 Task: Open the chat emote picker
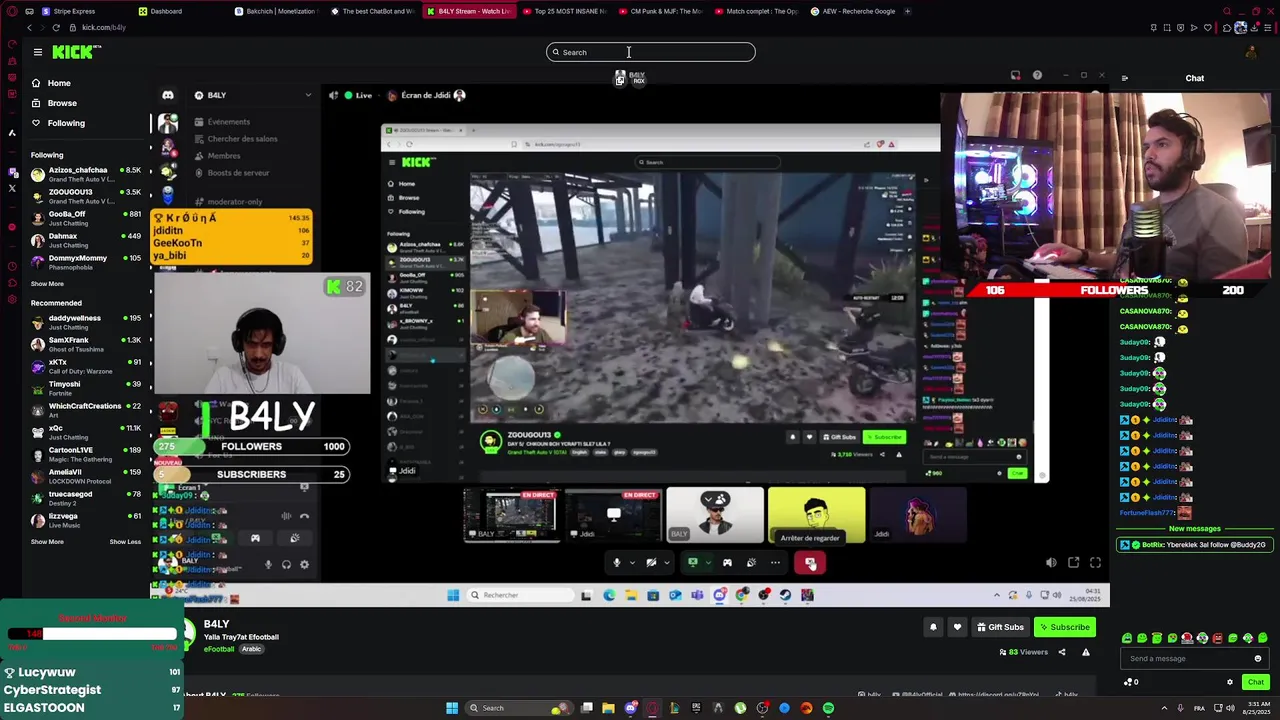point(1258,658)
